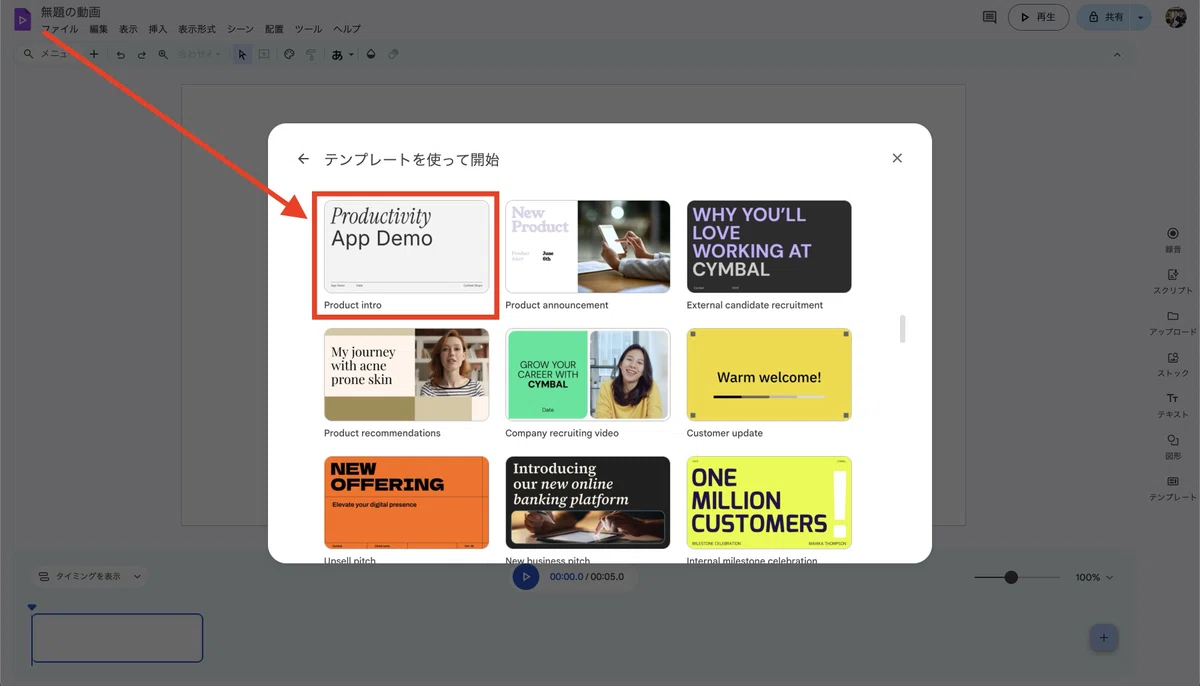Select the empty scene in the timeline
The width and height of the screenshot is (1200, 686).
pyautogui.click(x=117, y=638)
